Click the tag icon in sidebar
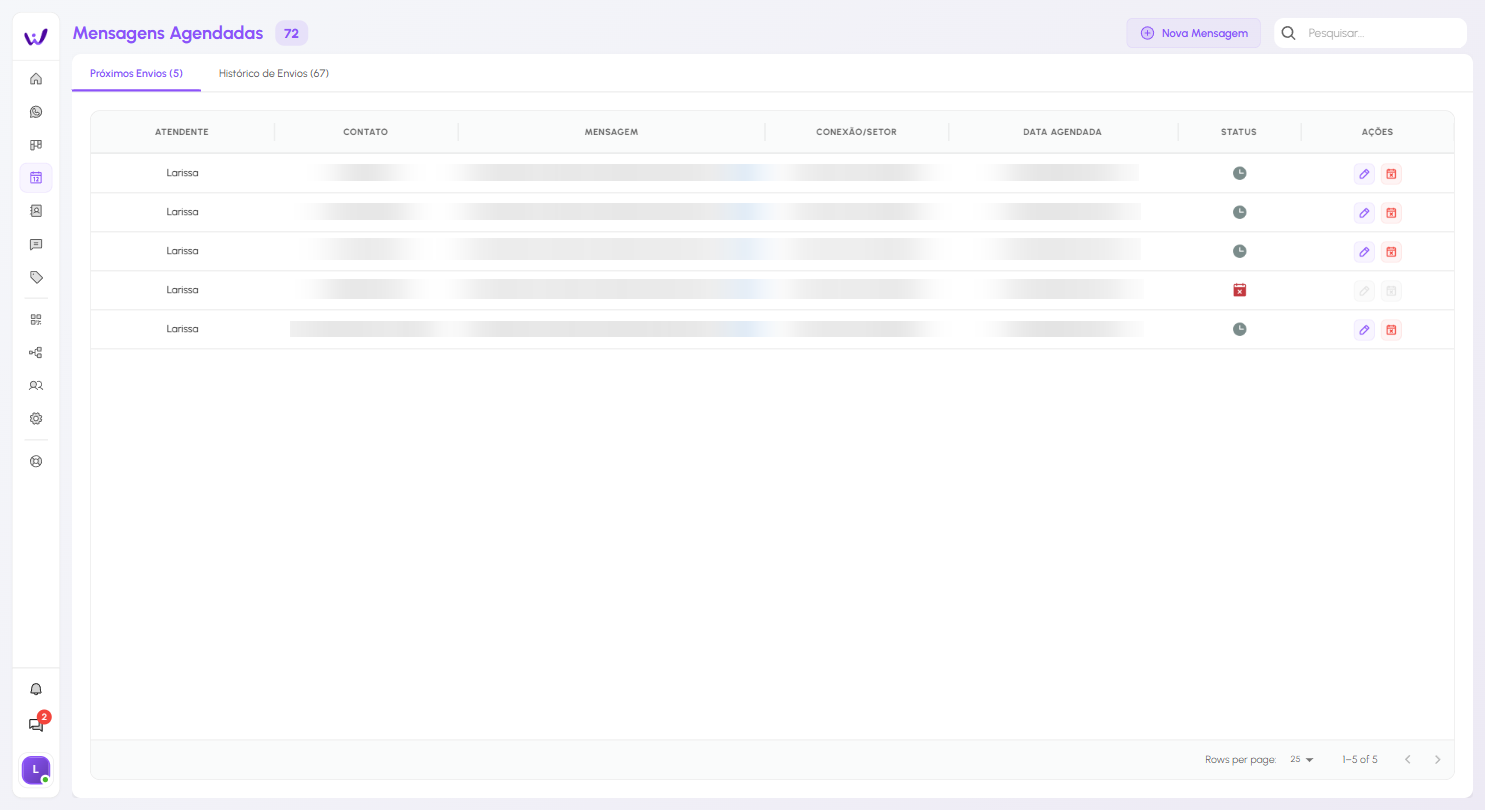The image size is (1485, 810). point(36,277)
